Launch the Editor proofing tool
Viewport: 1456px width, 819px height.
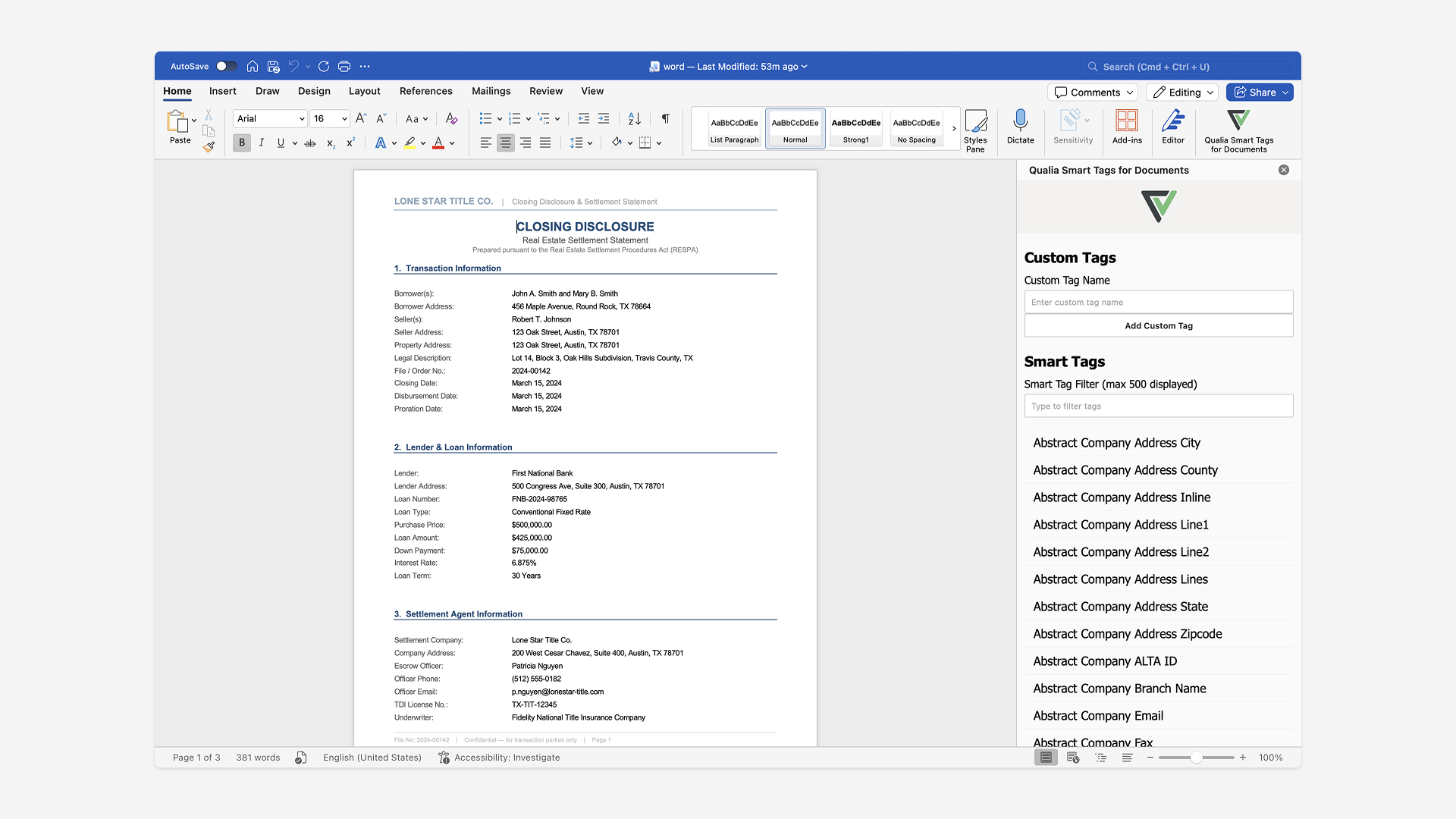click(x=1173, y=126)
